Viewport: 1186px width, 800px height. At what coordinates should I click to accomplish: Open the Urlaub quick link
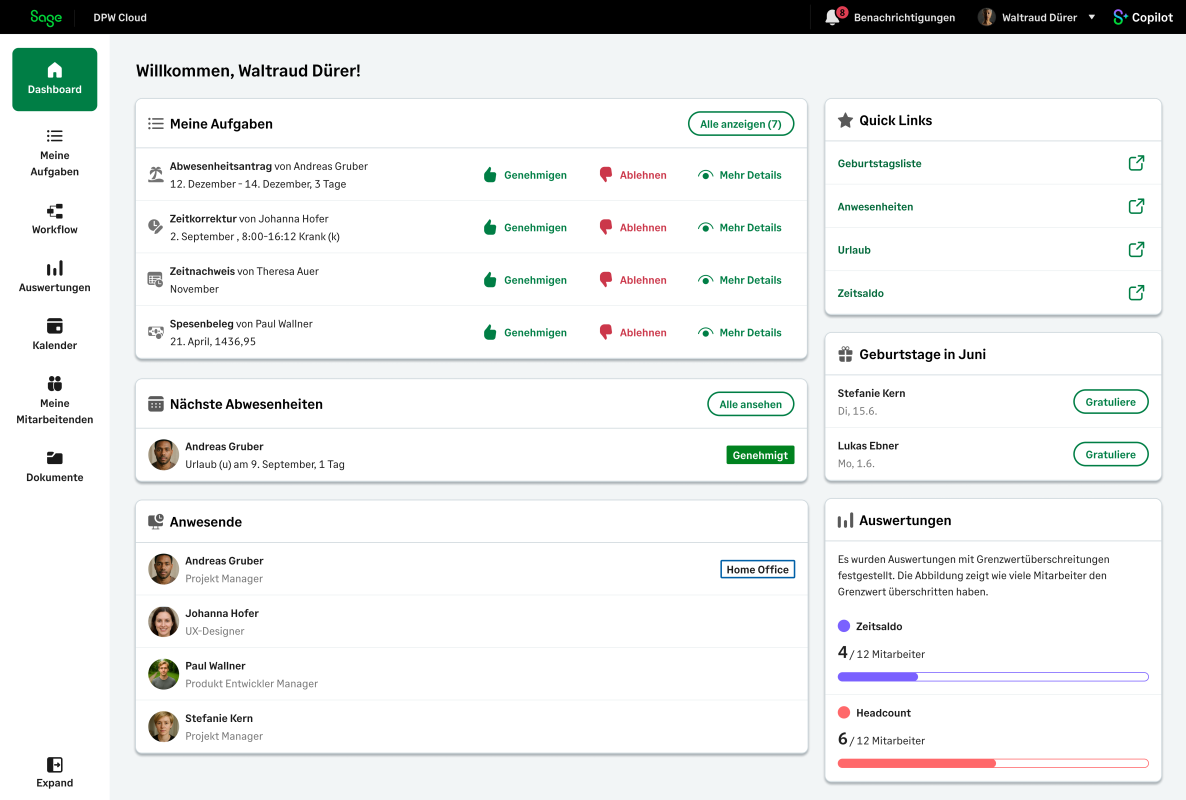[x=854, y=250]
